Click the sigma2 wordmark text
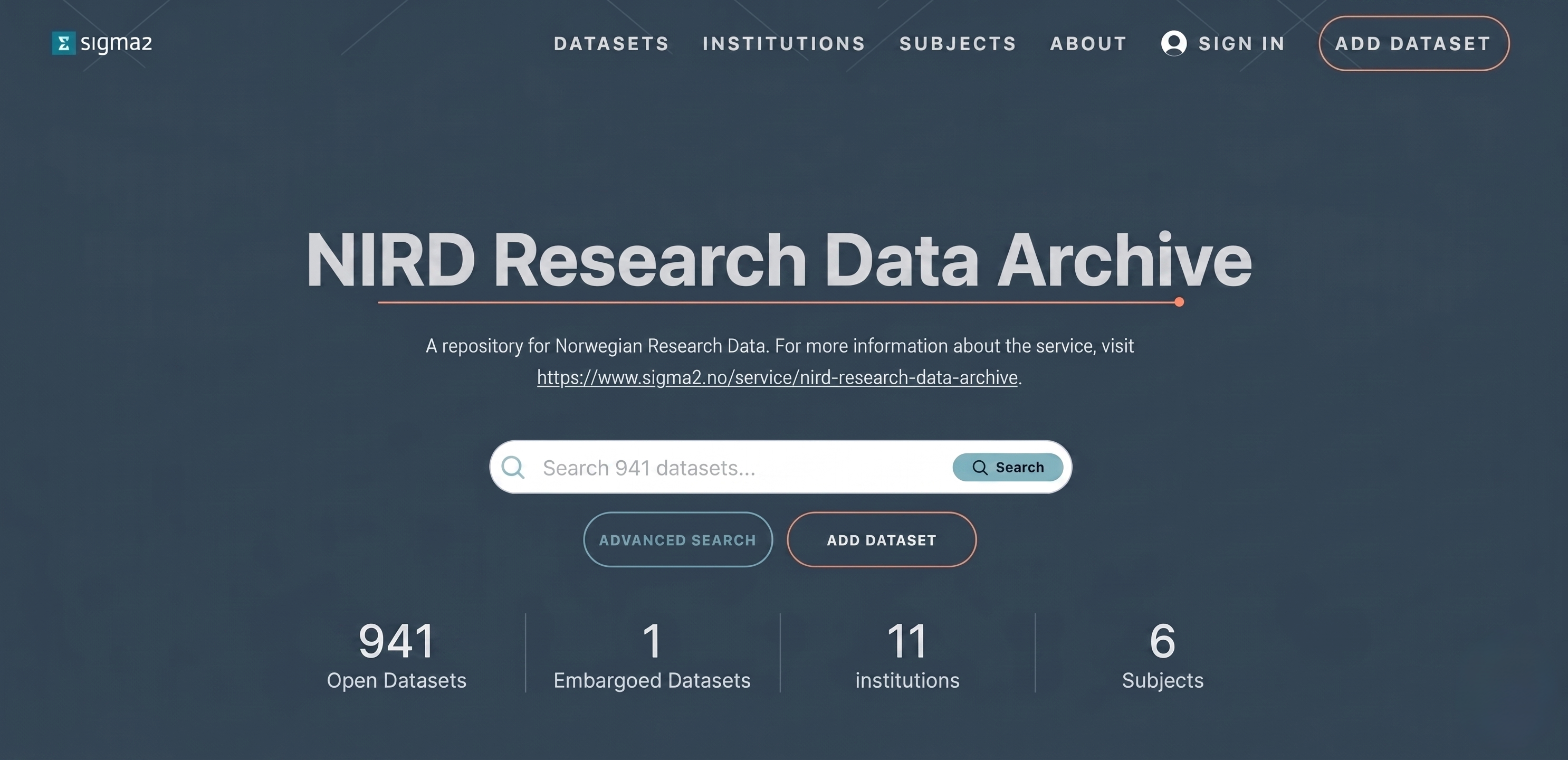Screen dimensions: 1568x760 [x=116, y=44]
